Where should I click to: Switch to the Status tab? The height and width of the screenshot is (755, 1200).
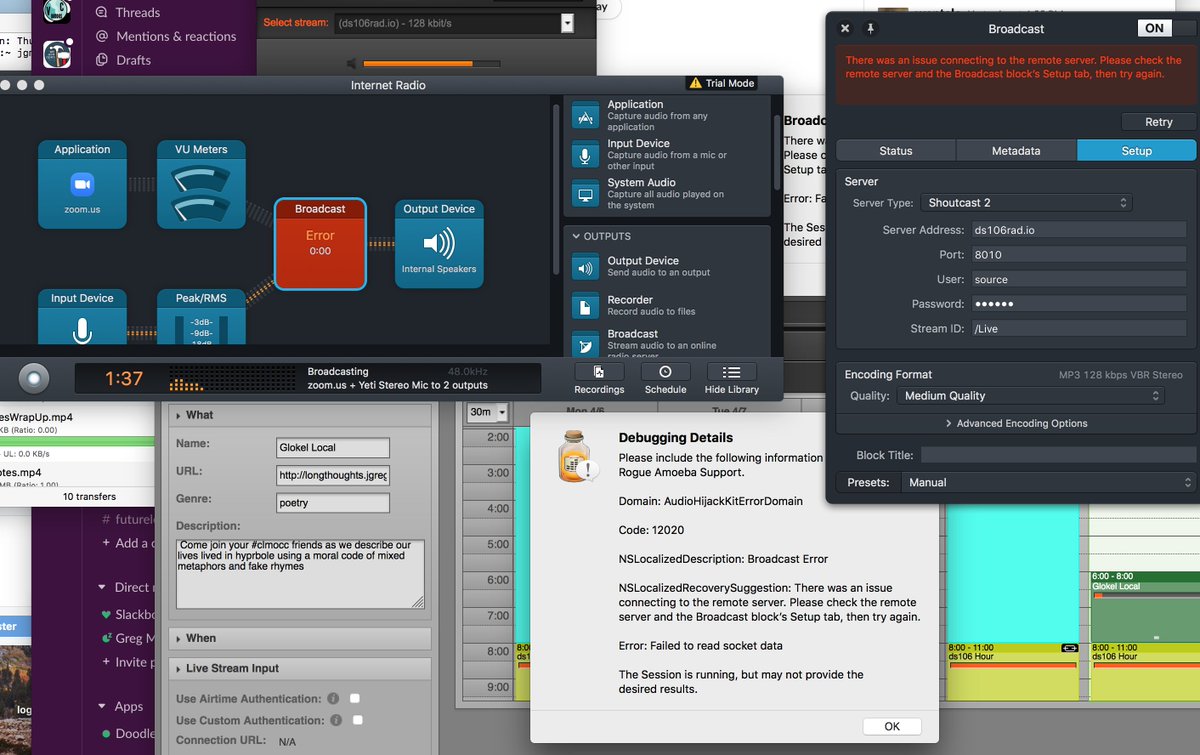[896, 151]
